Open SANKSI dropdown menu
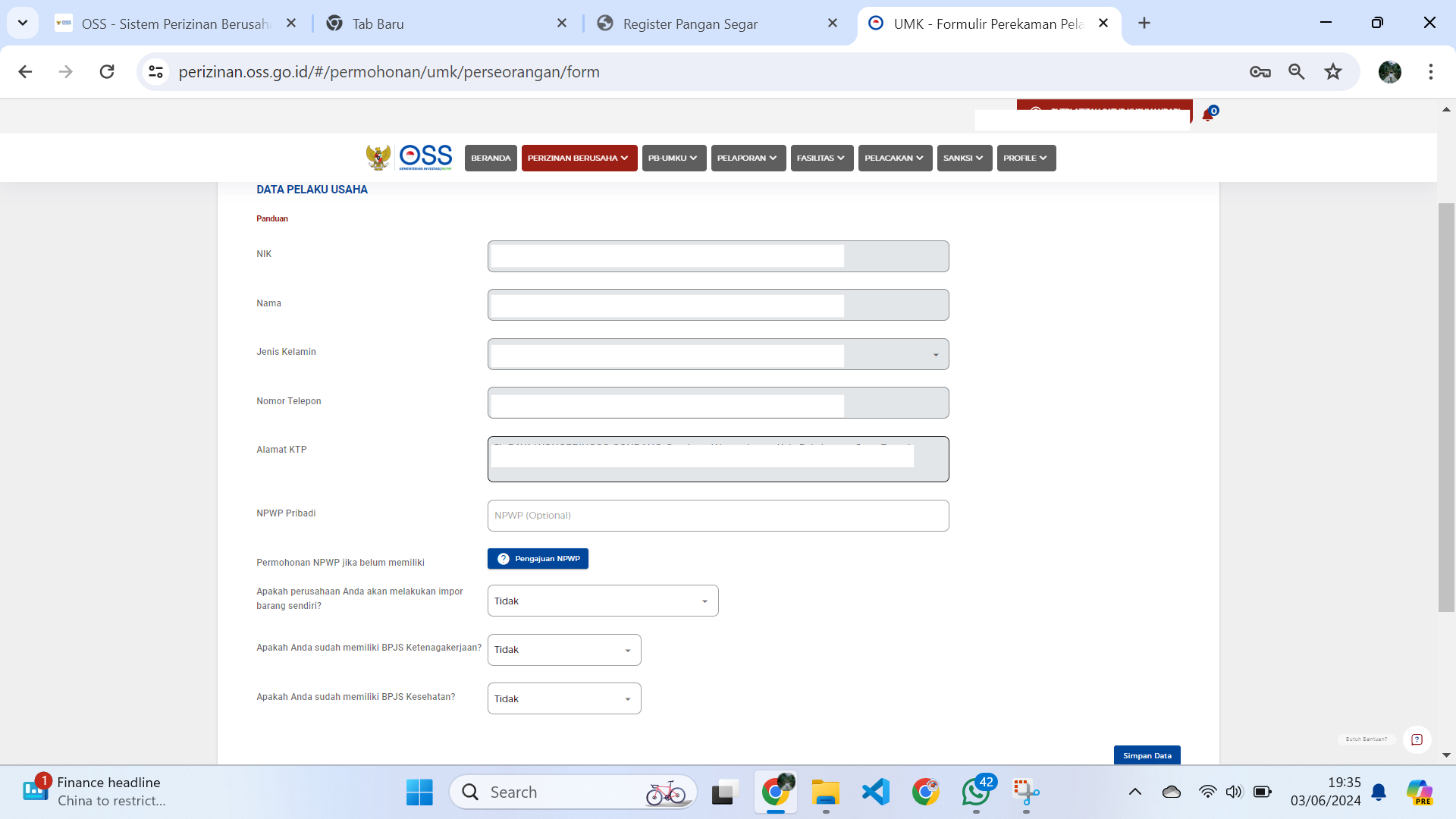Viewport: 1456px width, 819px height. click(x=964, y=157)
